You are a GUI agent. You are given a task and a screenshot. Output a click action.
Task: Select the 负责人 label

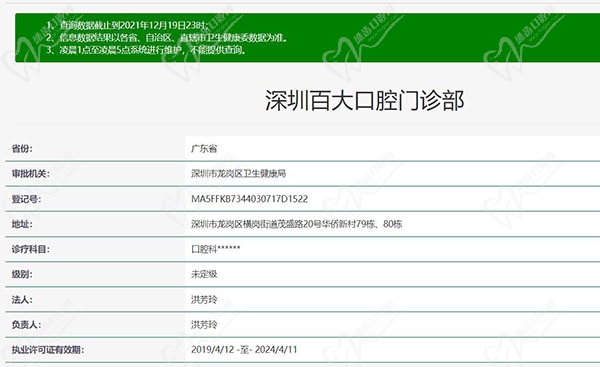pyautogui.click(x=26, y=325)
